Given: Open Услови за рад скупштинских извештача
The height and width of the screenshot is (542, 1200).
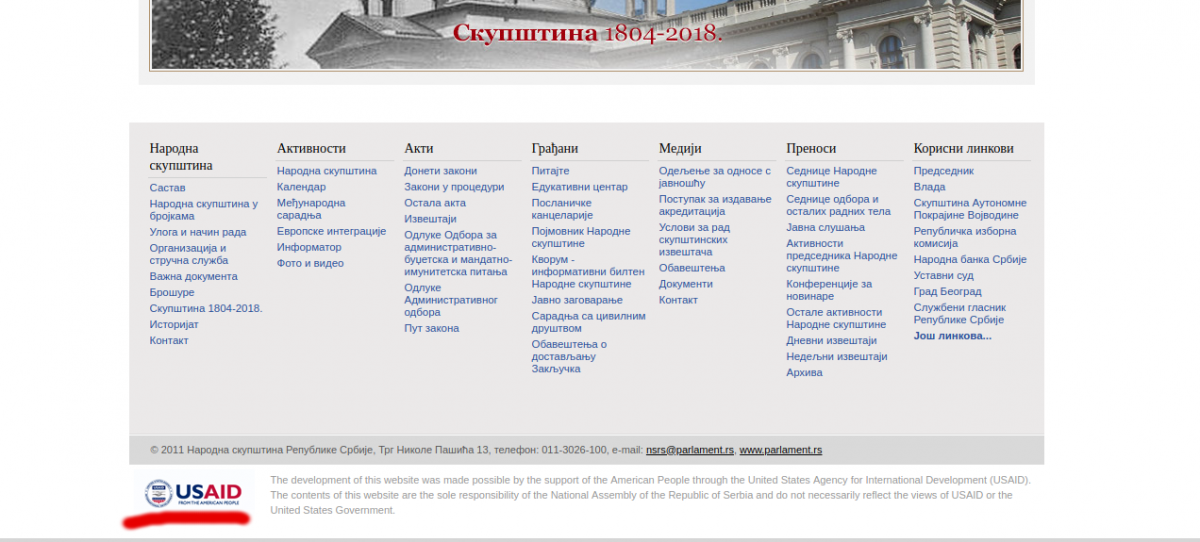Looking at the screenshot, I should tap(694, 239).
